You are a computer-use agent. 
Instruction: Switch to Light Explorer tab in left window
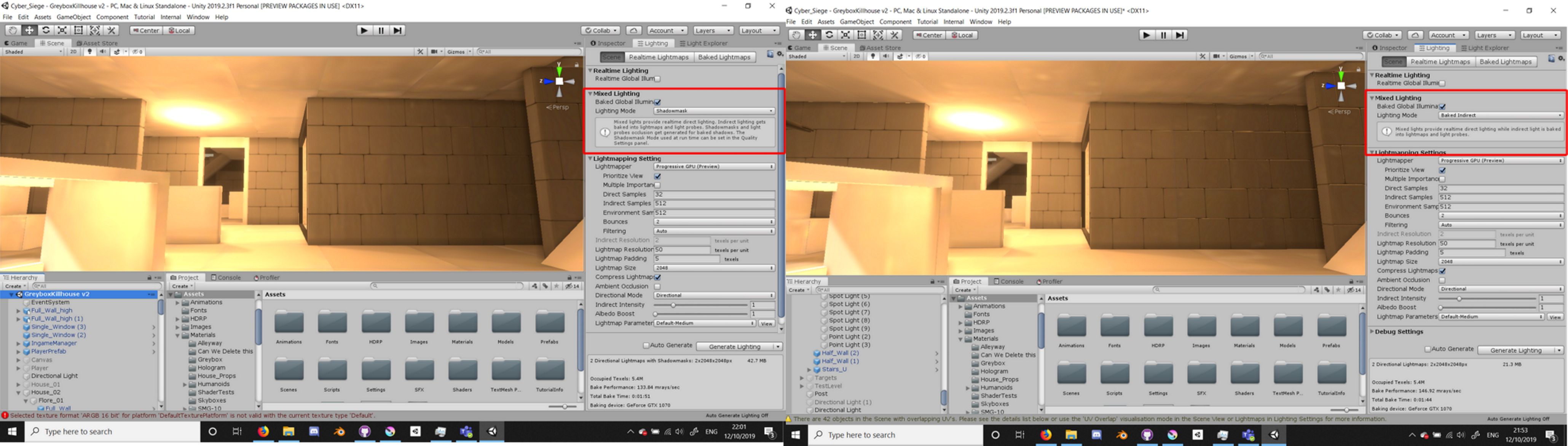pyautogui.click(x=703, y=43)
